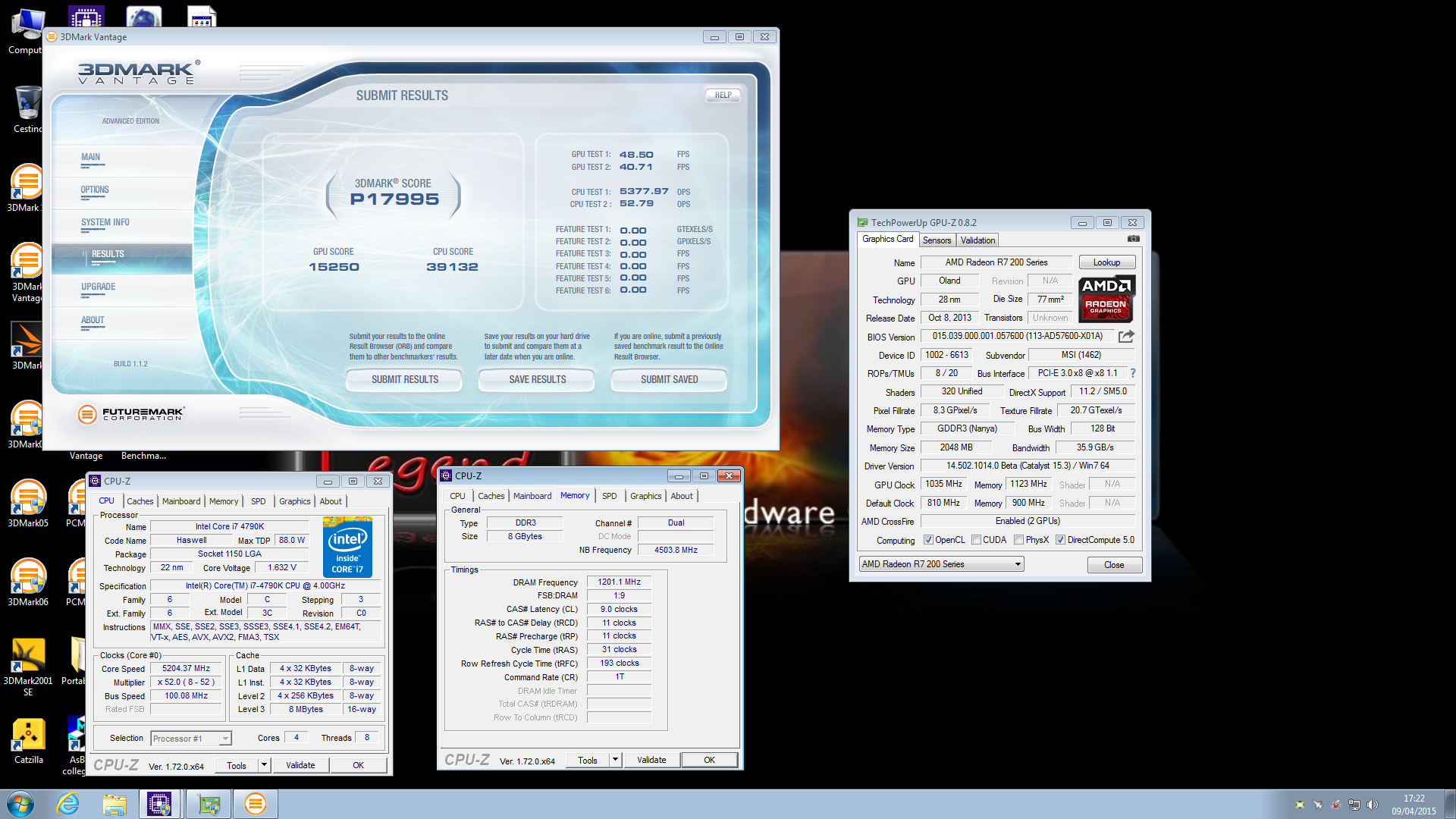Select OPTIONS in 3DMark Vantage menu
Viewport: 1456px width, 819px height.
pyautogui.click(x=95, y=190)
